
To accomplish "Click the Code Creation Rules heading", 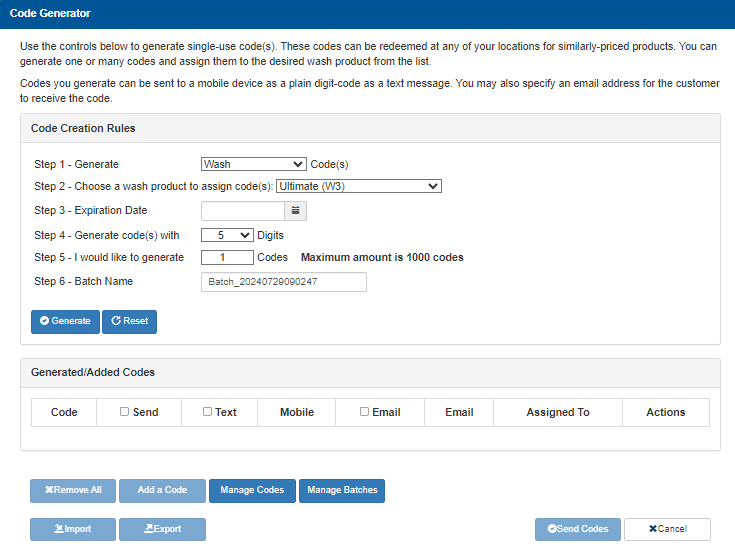I will tap(83, 128).
